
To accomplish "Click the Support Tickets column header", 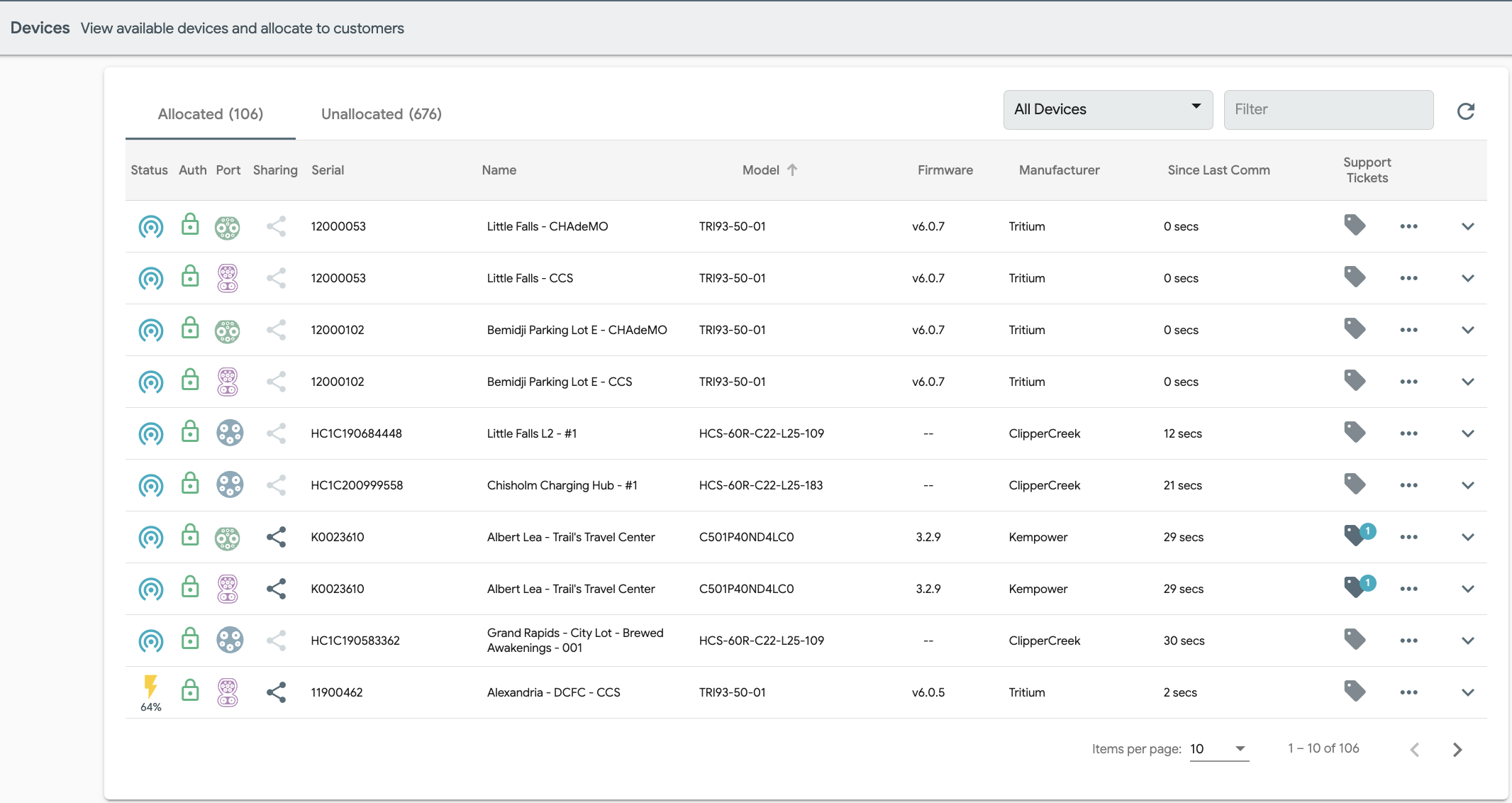I will 1367,170.
